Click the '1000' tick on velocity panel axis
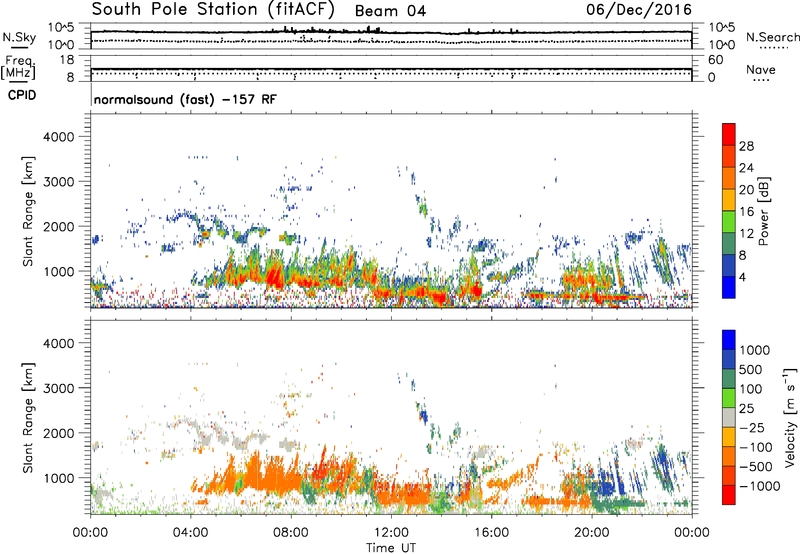This screenshot has height=554, width=800. point(58,478)
